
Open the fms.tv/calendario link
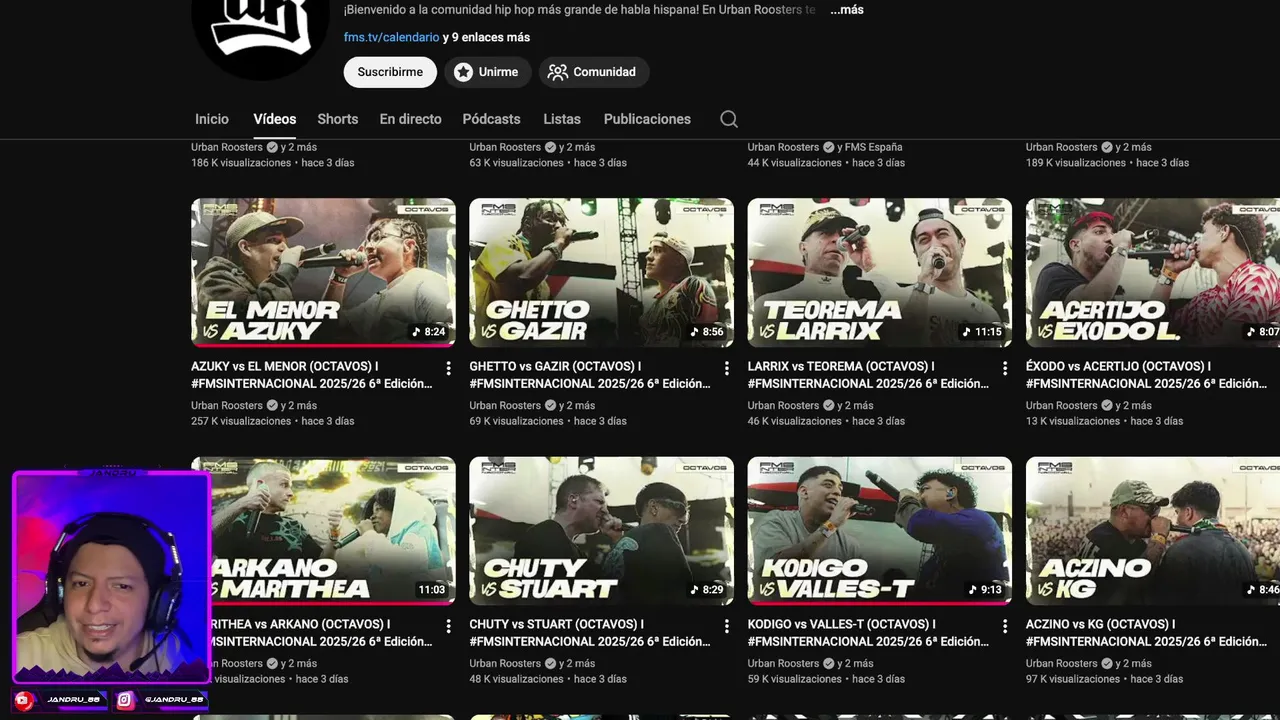391,37
